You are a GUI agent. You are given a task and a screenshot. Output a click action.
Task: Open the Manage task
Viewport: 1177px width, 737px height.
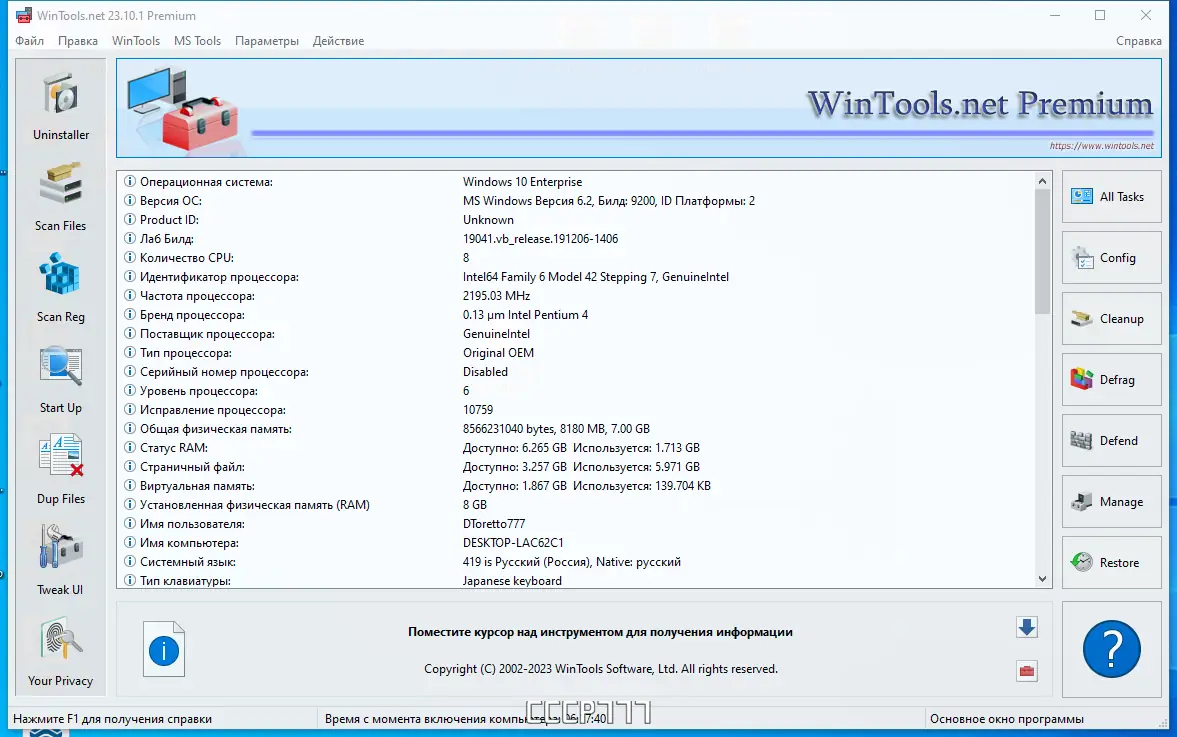(1112, 501)
